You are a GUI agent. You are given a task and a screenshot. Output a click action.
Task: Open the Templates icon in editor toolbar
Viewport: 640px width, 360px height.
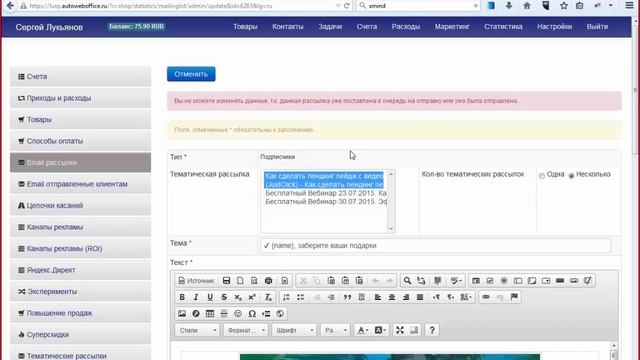(x=285, y=281)
